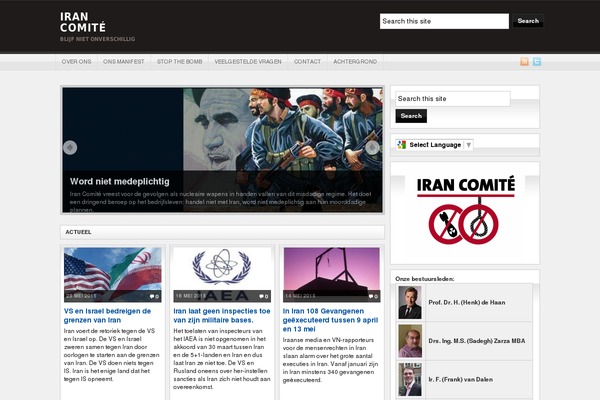Click photo of Prof. Dr. H. de Haan

click(410, 302)
